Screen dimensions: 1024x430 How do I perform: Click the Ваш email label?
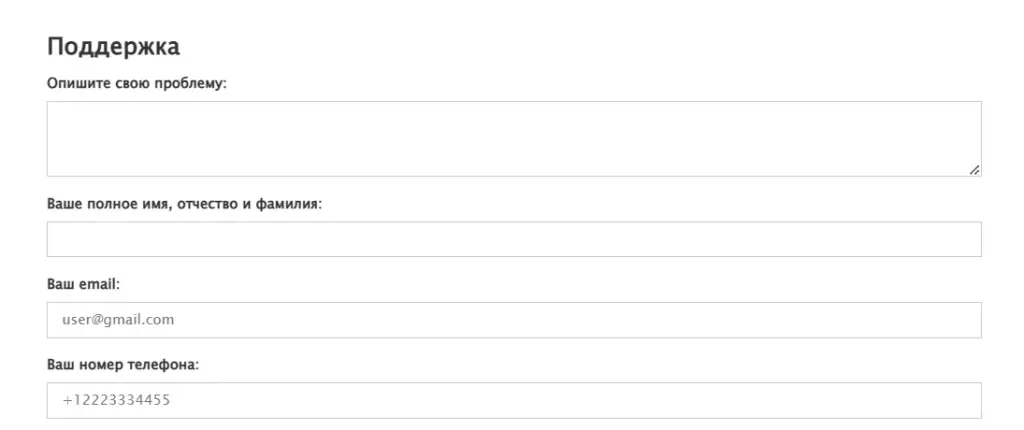coord(84,285)
